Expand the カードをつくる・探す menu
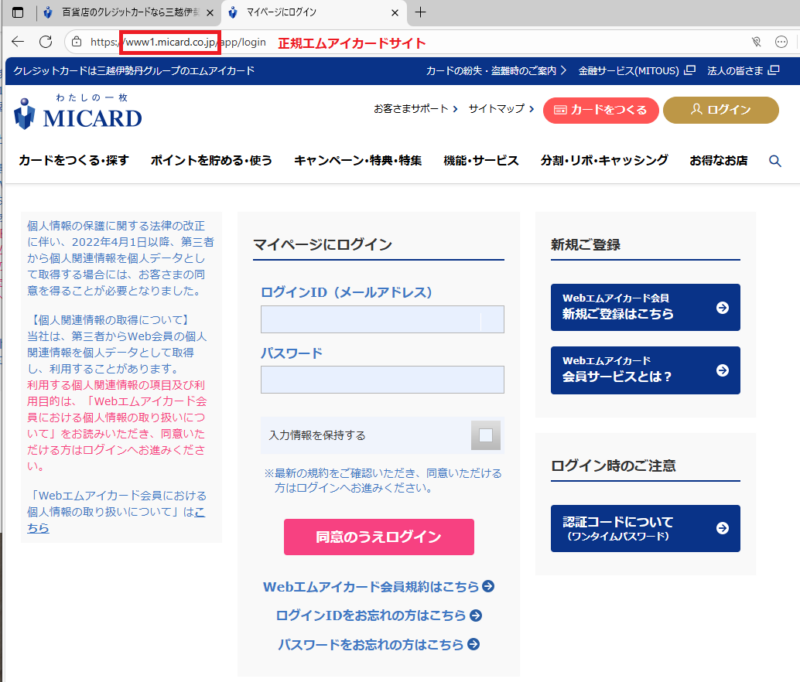 coord(73,161)
